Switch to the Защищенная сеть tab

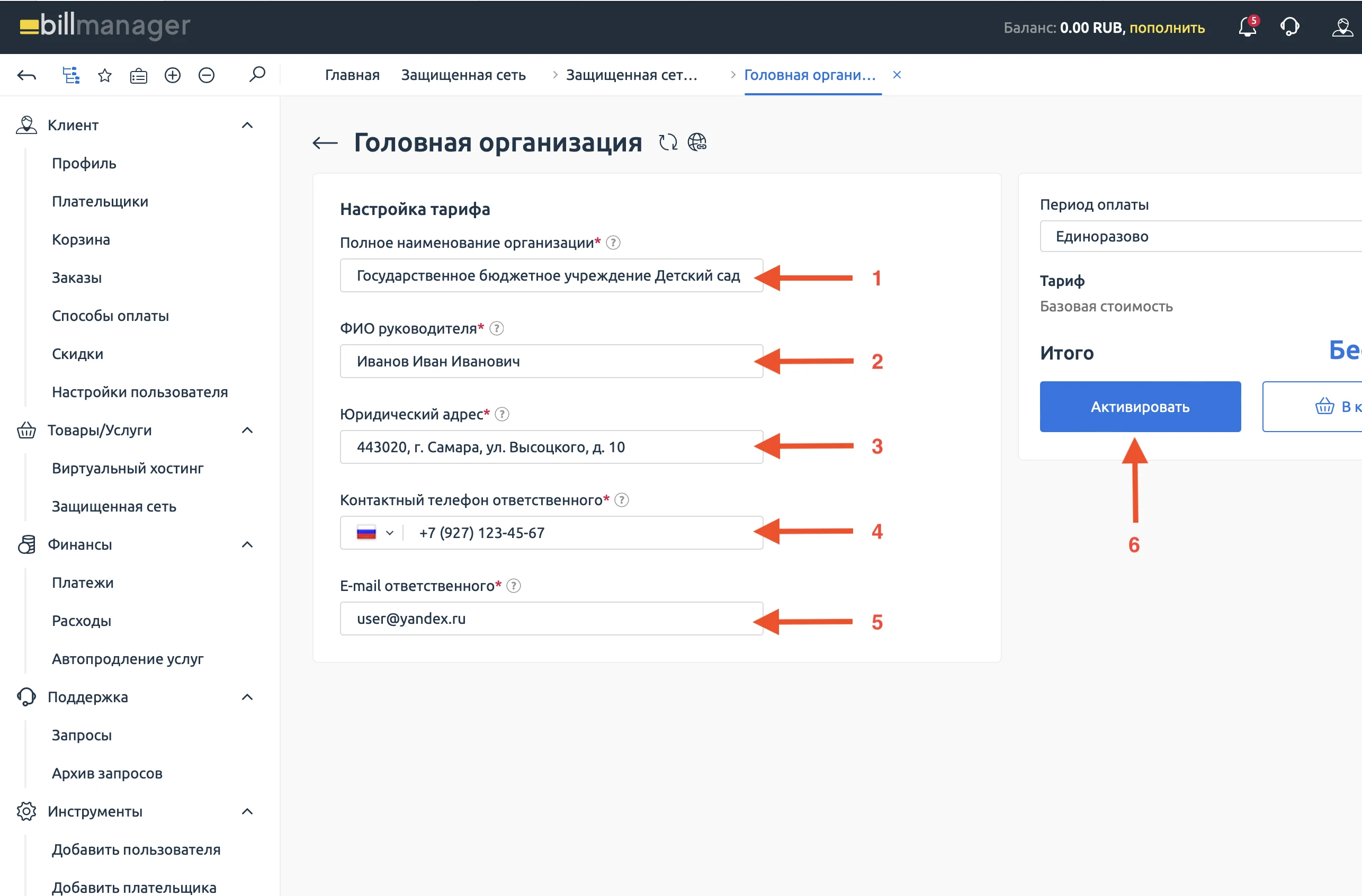click(463, 75)
